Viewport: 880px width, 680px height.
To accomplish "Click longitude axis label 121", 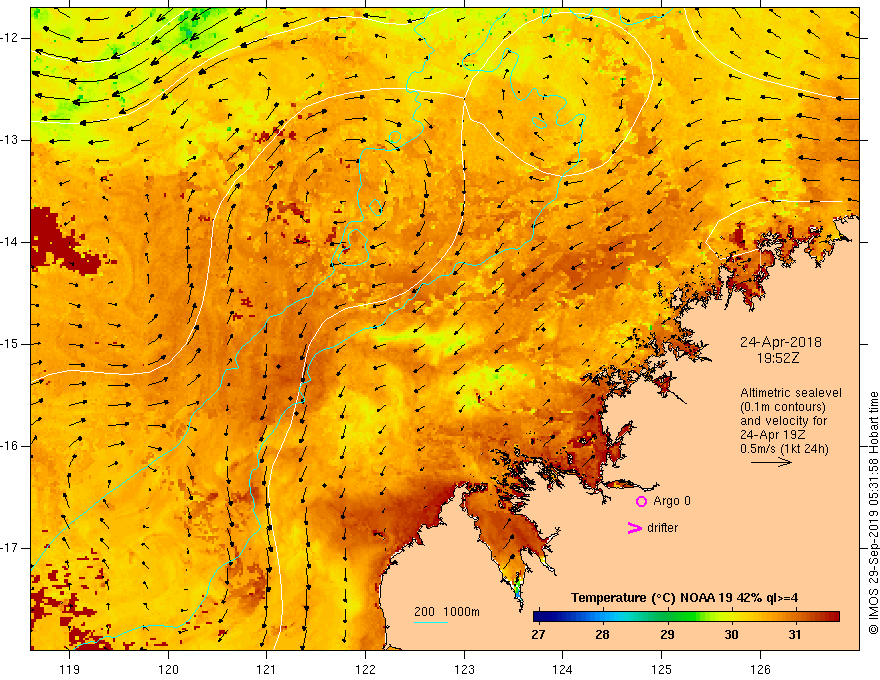I will (267, 669).
